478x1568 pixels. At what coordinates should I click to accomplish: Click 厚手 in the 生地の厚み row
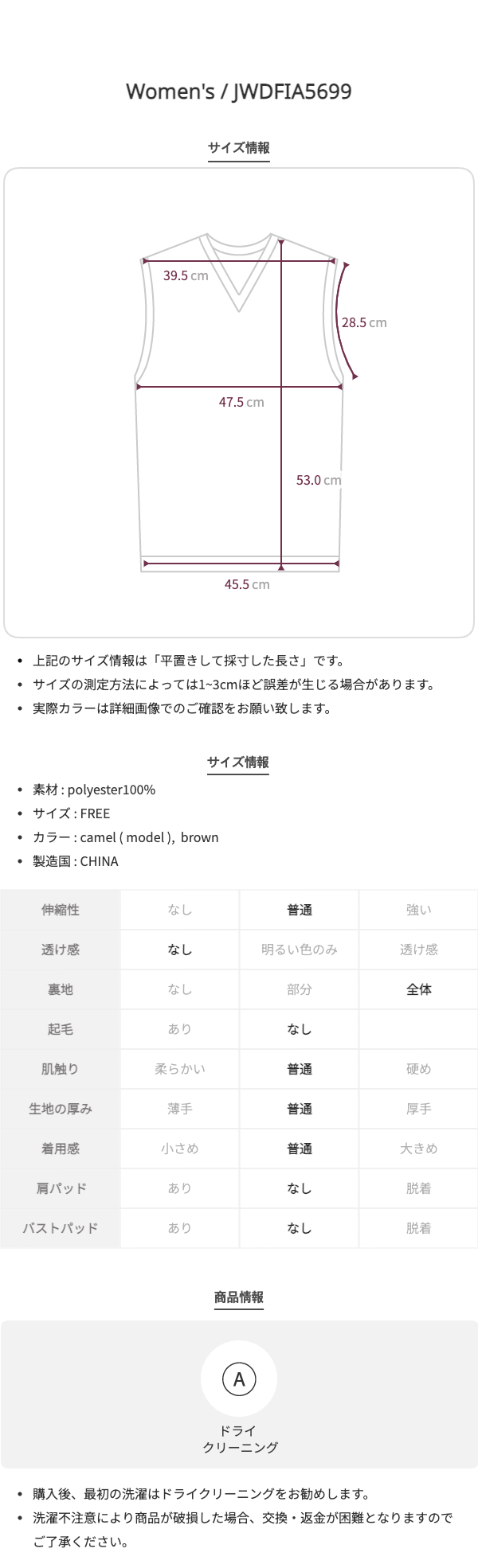419,1109
